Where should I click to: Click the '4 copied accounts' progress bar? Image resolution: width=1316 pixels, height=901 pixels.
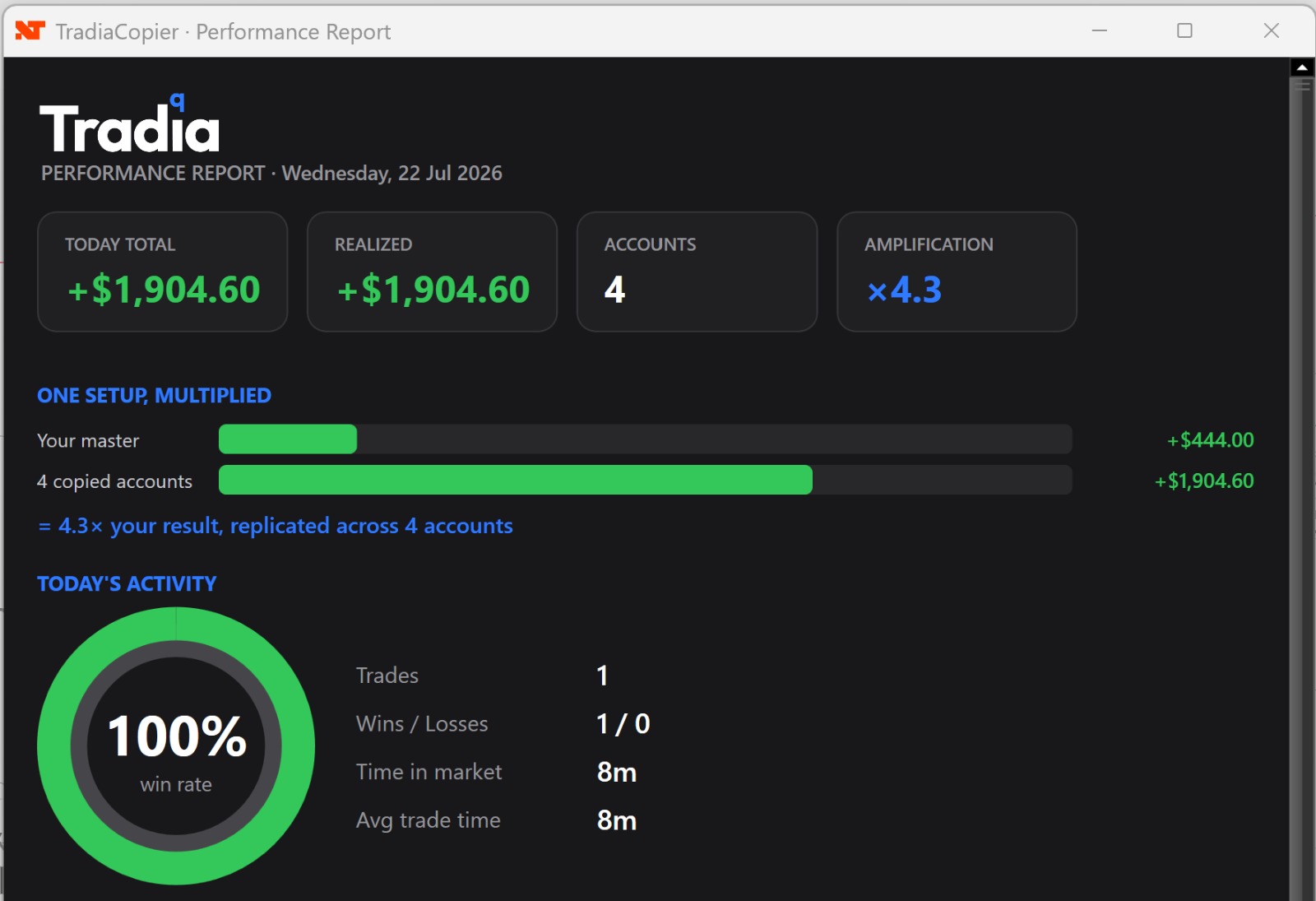point(646,480)
